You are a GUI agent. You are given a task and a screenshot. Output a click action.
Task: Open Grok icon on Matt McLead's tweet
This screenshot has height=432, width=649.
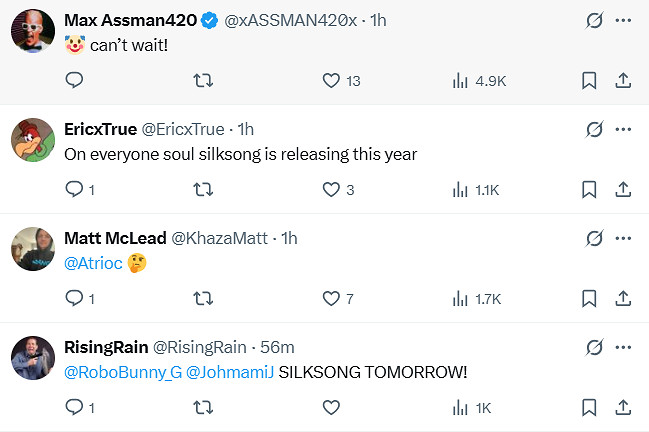[593, 238]
